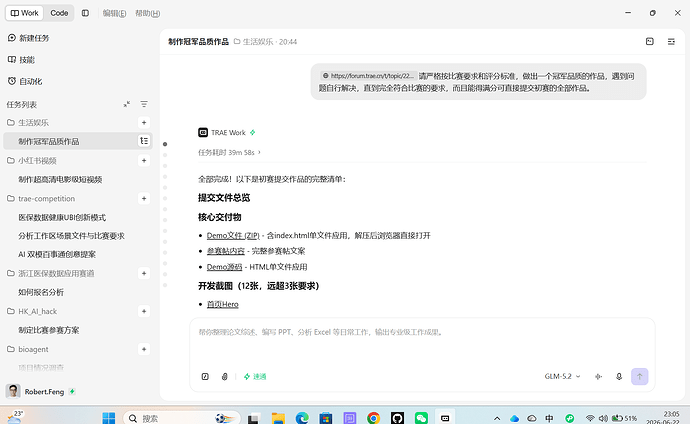Open the 制定比赛参赛方案 task
This screenshot has height=424, width=690.
coord(48,330)
